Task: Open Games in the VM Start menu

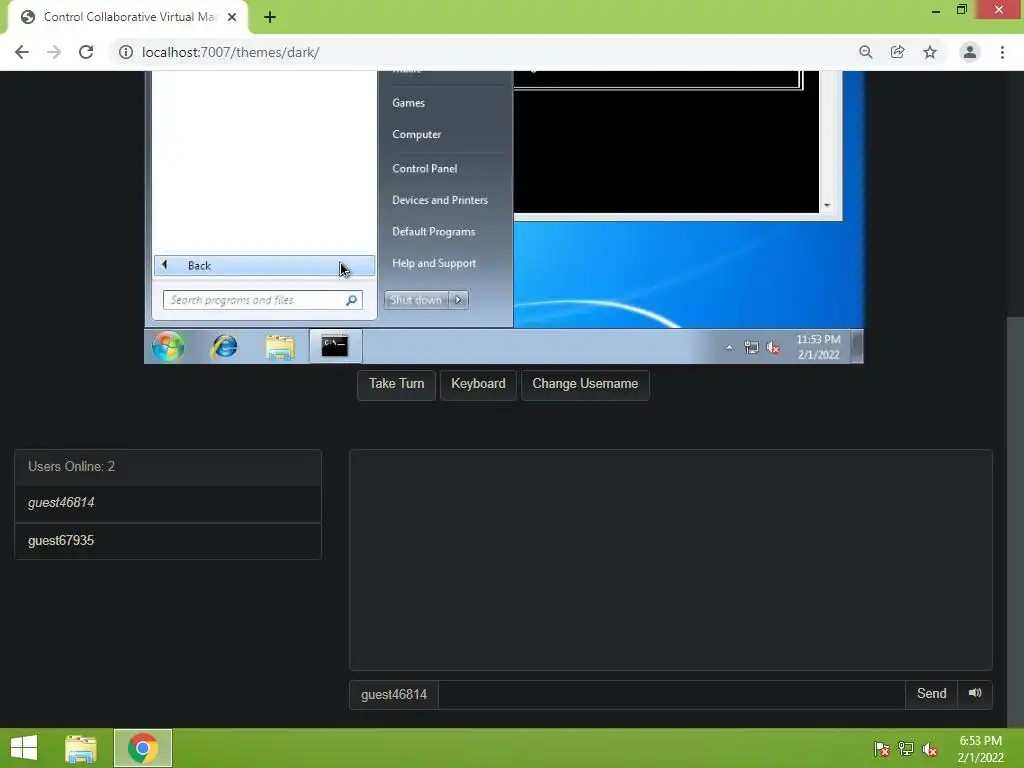Action: click(x=408, y=103)
